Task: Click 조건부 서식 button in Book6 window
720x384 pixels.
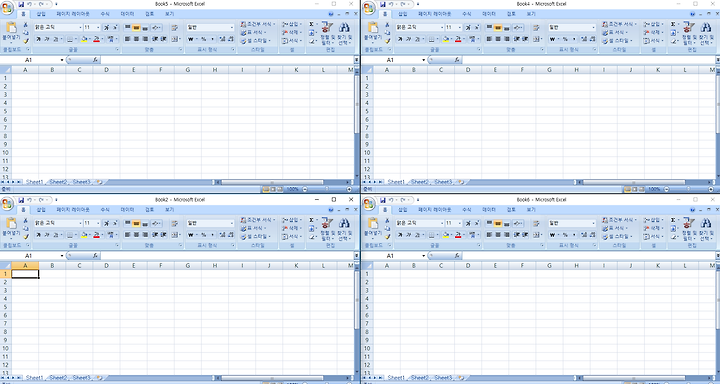Action: [x=619, y=220]
